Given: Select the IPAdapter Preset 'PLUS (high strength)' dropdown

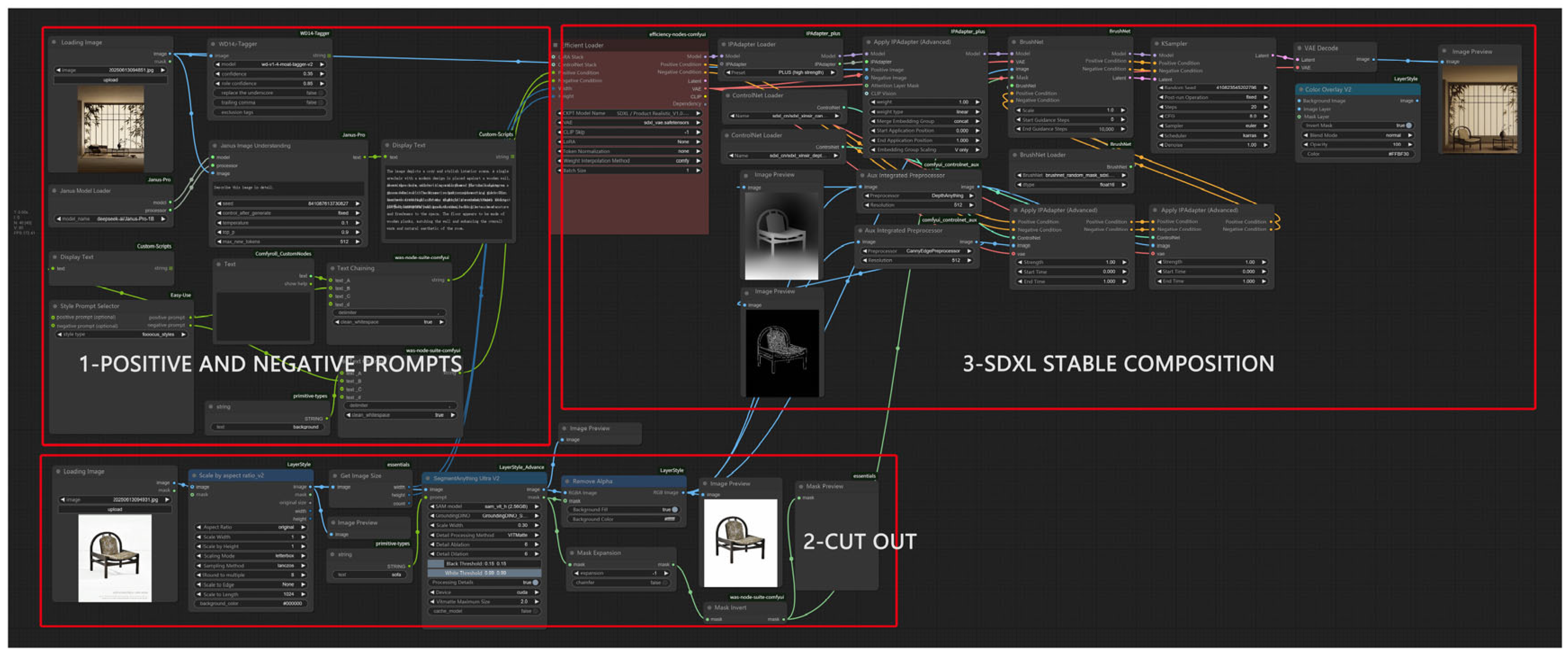Looking at the screenshot, I should (780, 72).
